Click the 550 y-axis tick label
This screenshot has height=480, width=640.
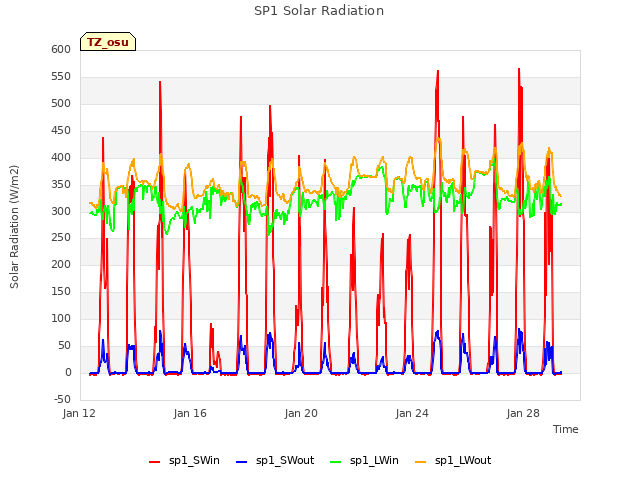tap(61, 76)
